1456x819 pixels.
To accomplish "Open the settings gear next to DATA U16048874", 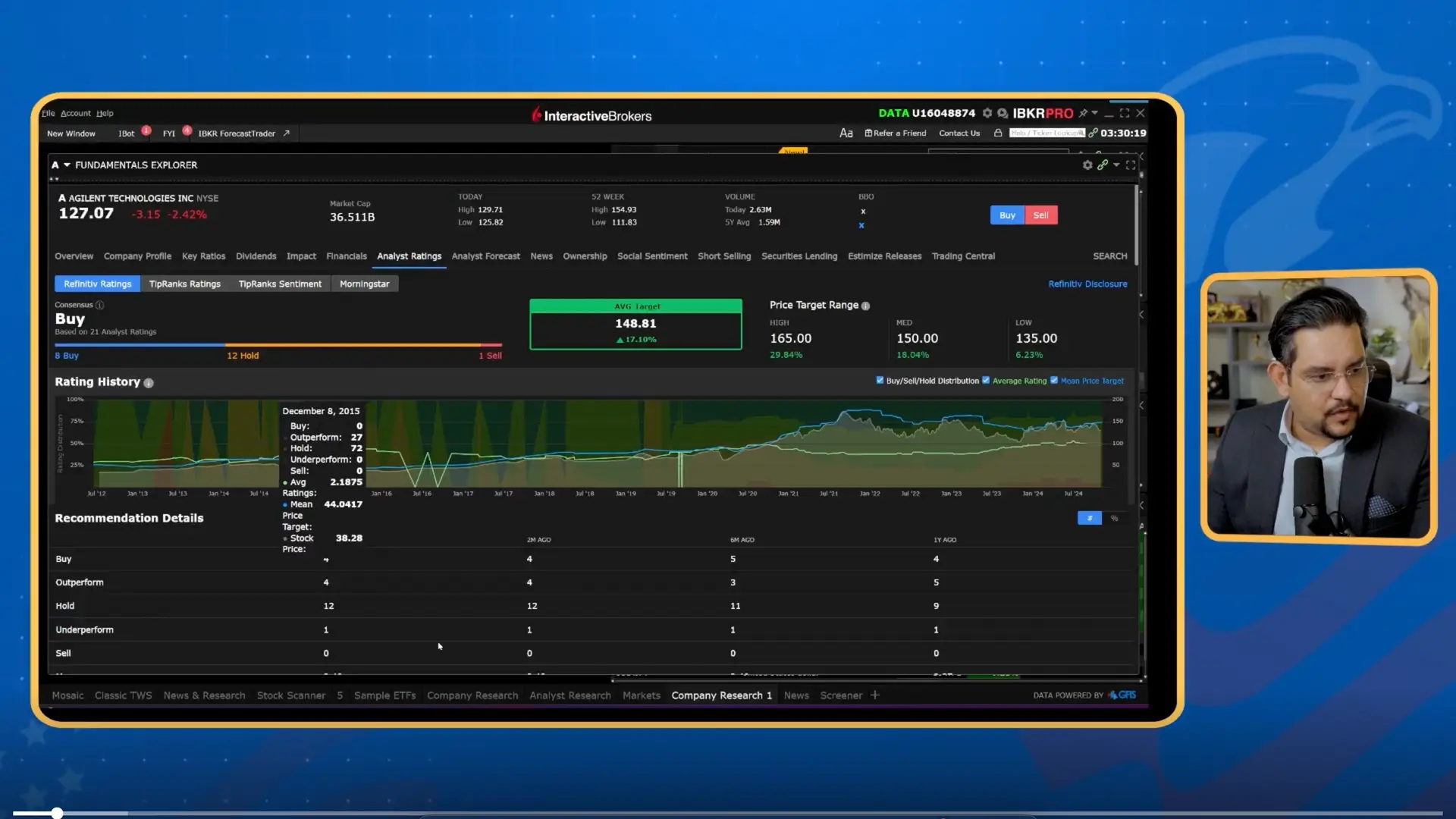I will click(987, 113).
